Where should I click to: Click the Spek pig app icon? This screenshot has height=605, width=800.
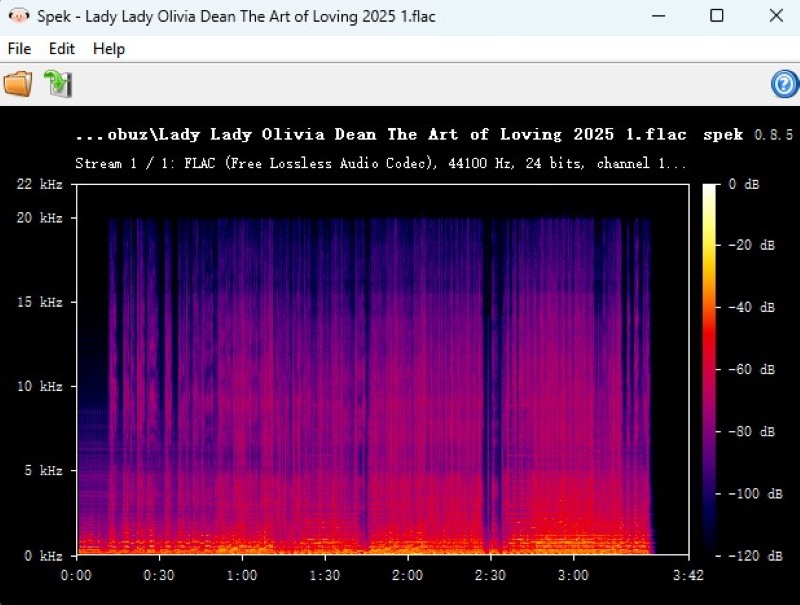pos(19,16)
